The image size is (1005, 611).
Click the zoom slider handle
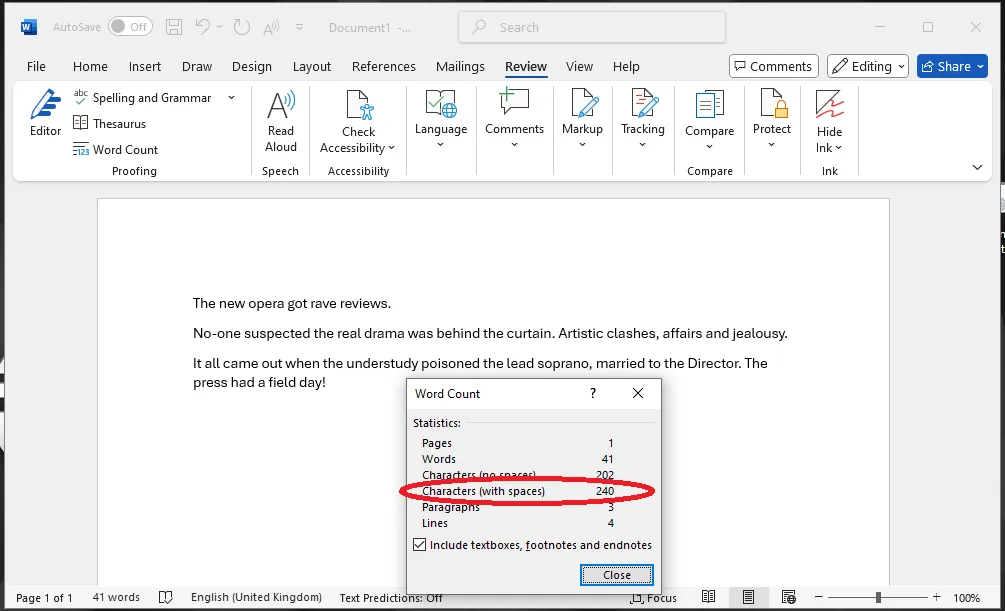878,597
